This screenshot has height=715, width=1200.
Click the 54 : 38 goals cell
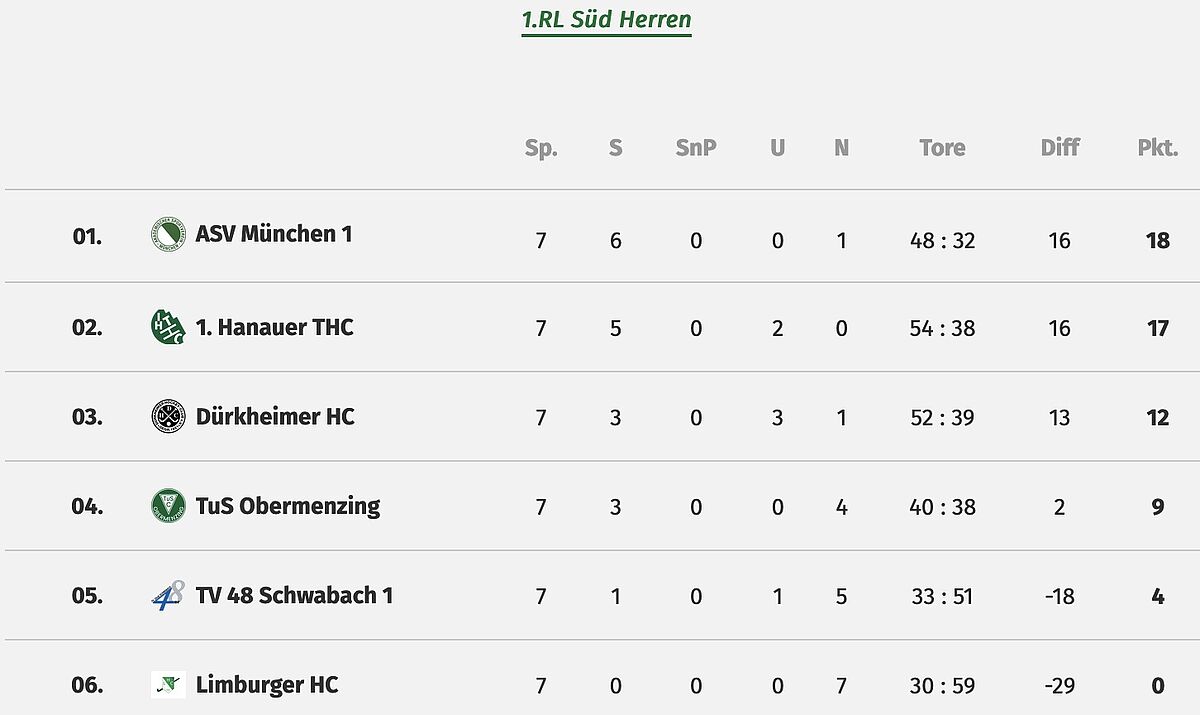[942, 329]
